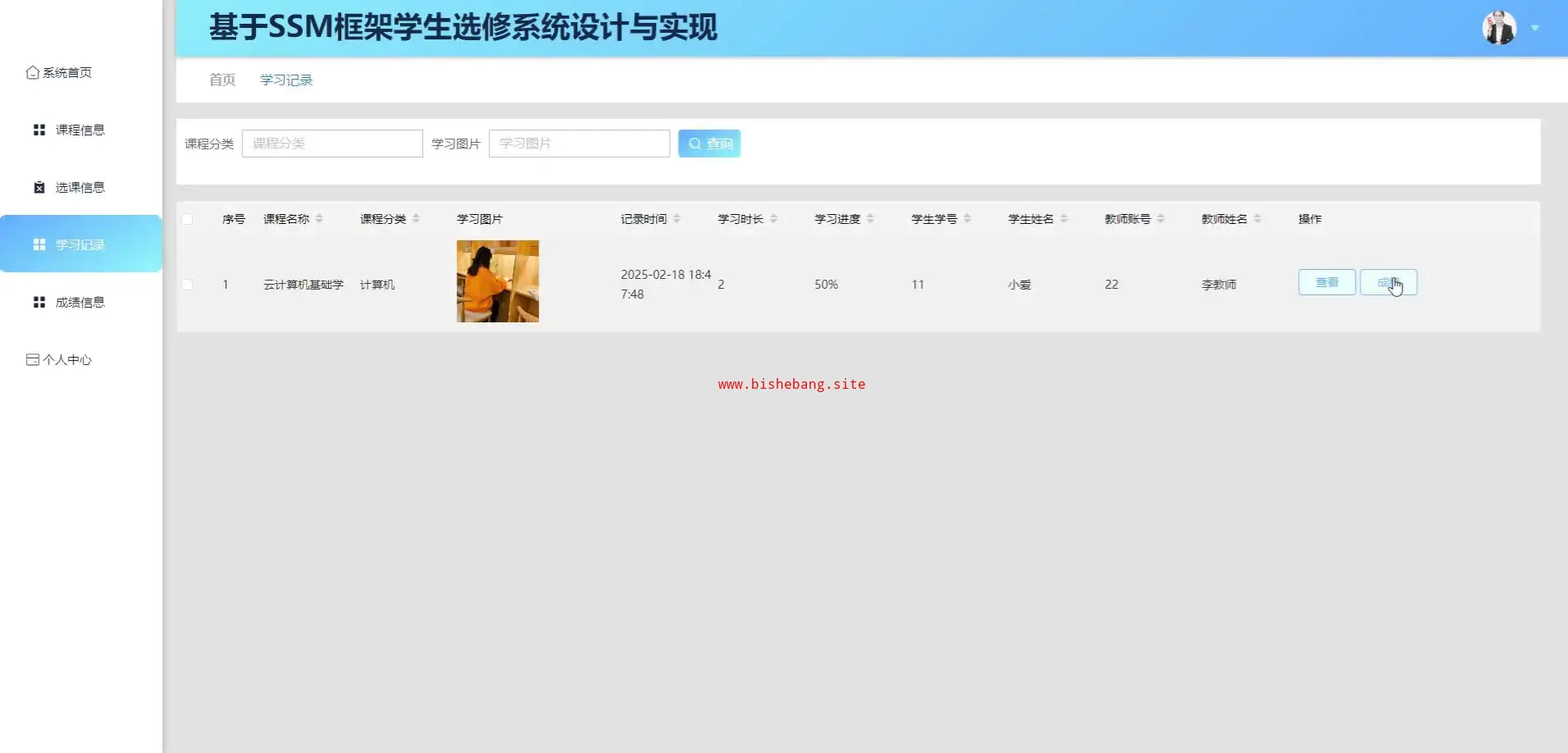Click the system title 基于SSM框架学生选修系统设计与实现
This screenshot has height=753, width=1568.
click(x=463, y=27)
